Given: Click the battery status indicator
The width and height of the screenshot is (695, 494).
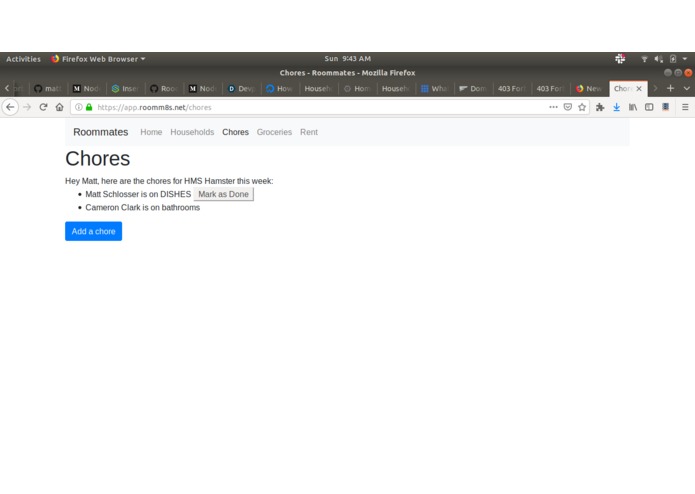Looking at the screenshot, I should tap(673, 59).
